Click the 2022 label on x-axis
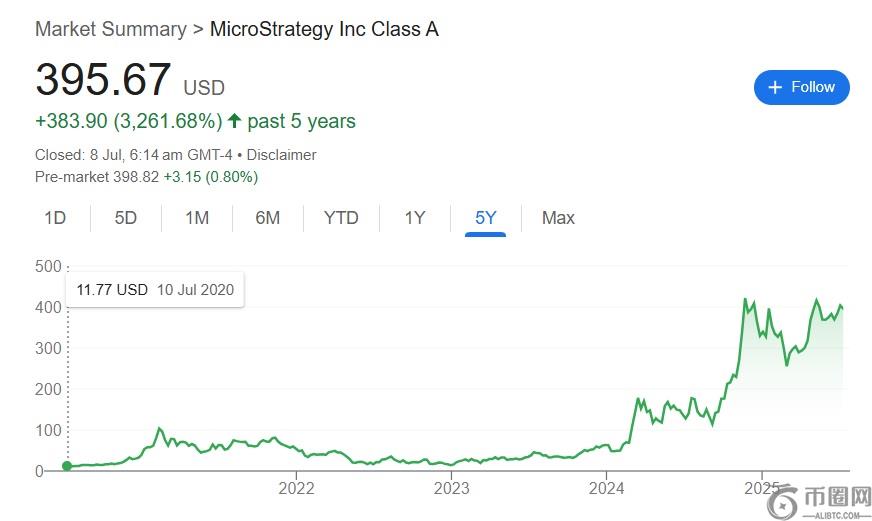872x521 pixels. pyautogui.click(x=296, y=489)
